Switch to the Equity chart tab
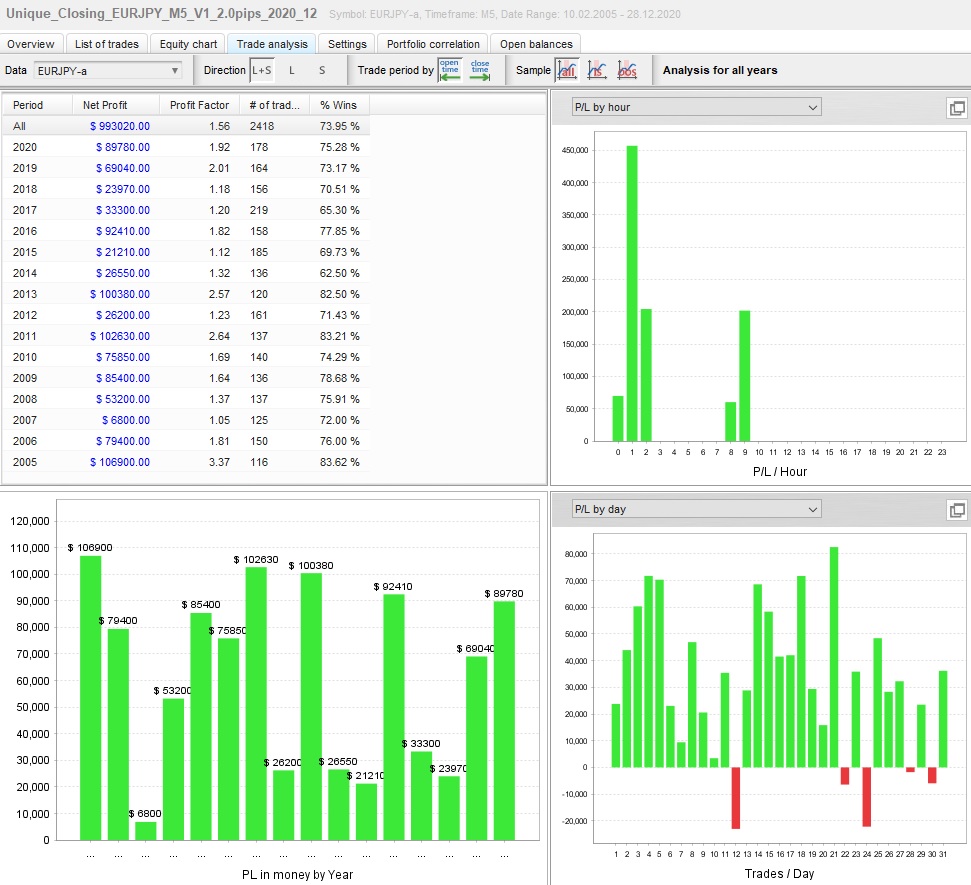This screenshot has height=885, width=971. [x=188, y=44]
